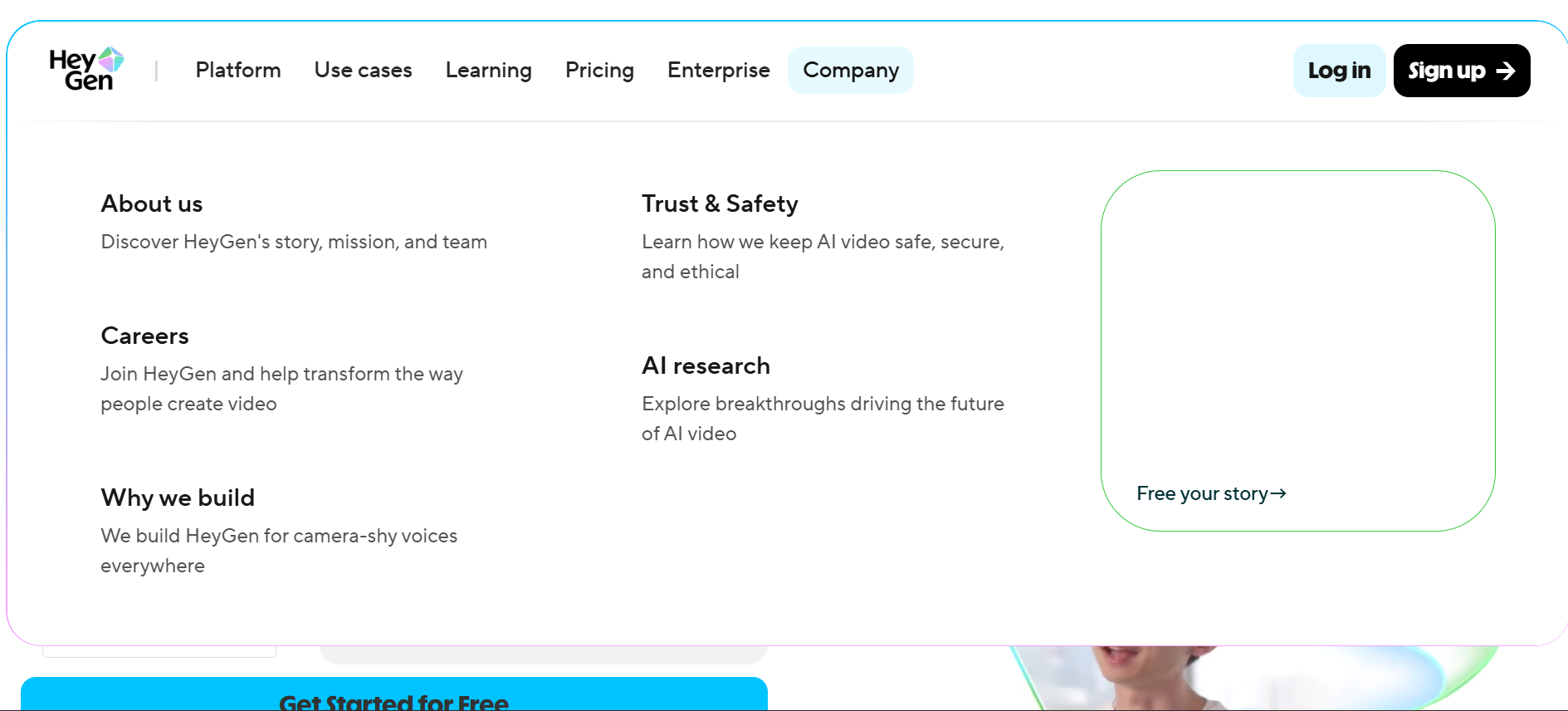The image size is (1568, 711).
Task: Open the AI research page
Action: tap(706, 366)
